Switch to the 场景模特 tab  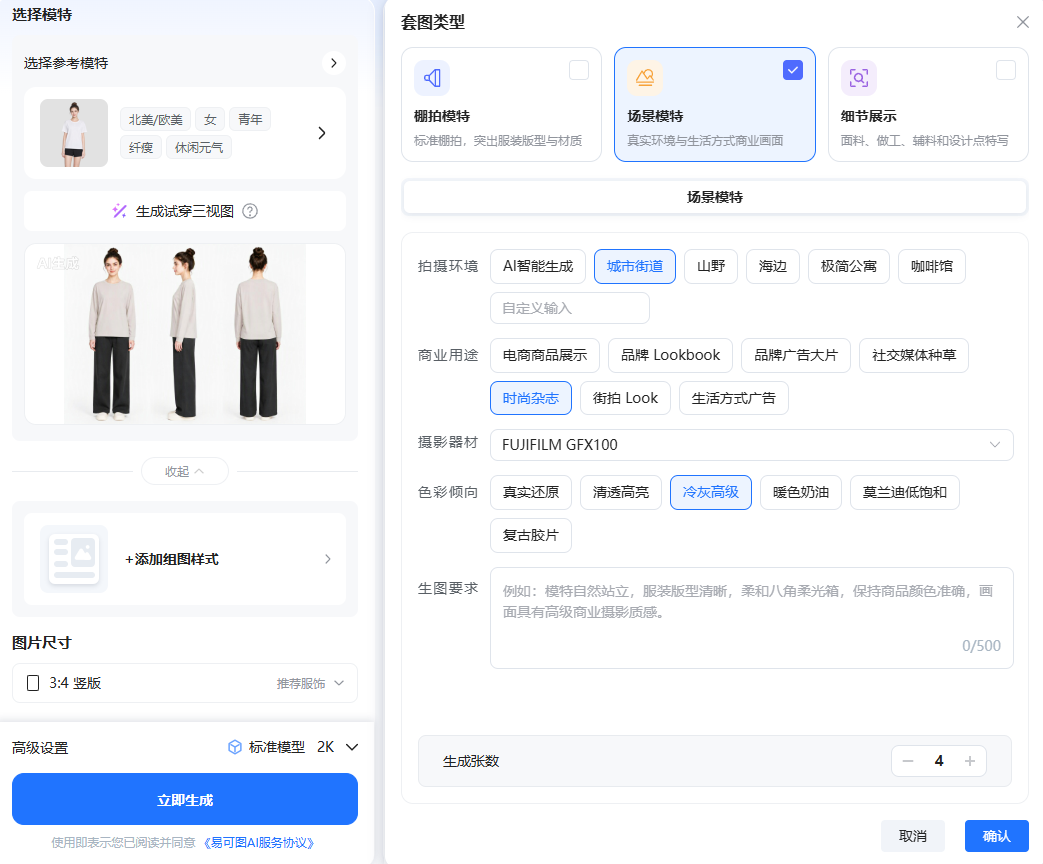714,197
